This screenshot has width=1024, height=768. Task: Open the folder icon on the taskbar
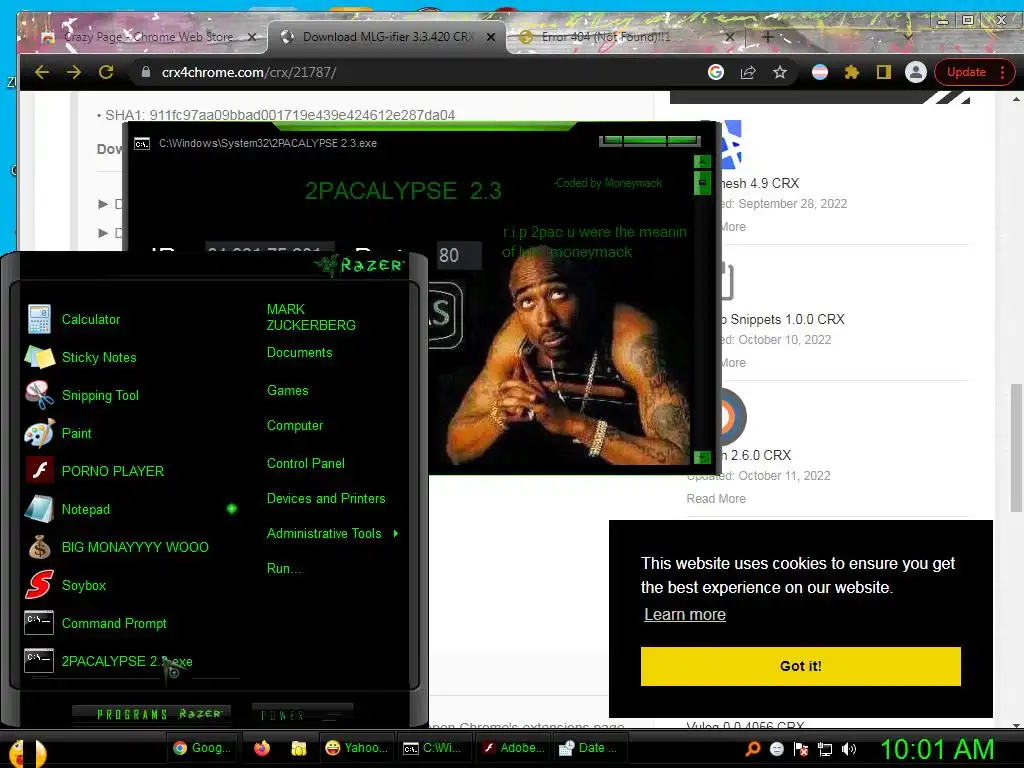pyautogui.click(x=298, y=748)
